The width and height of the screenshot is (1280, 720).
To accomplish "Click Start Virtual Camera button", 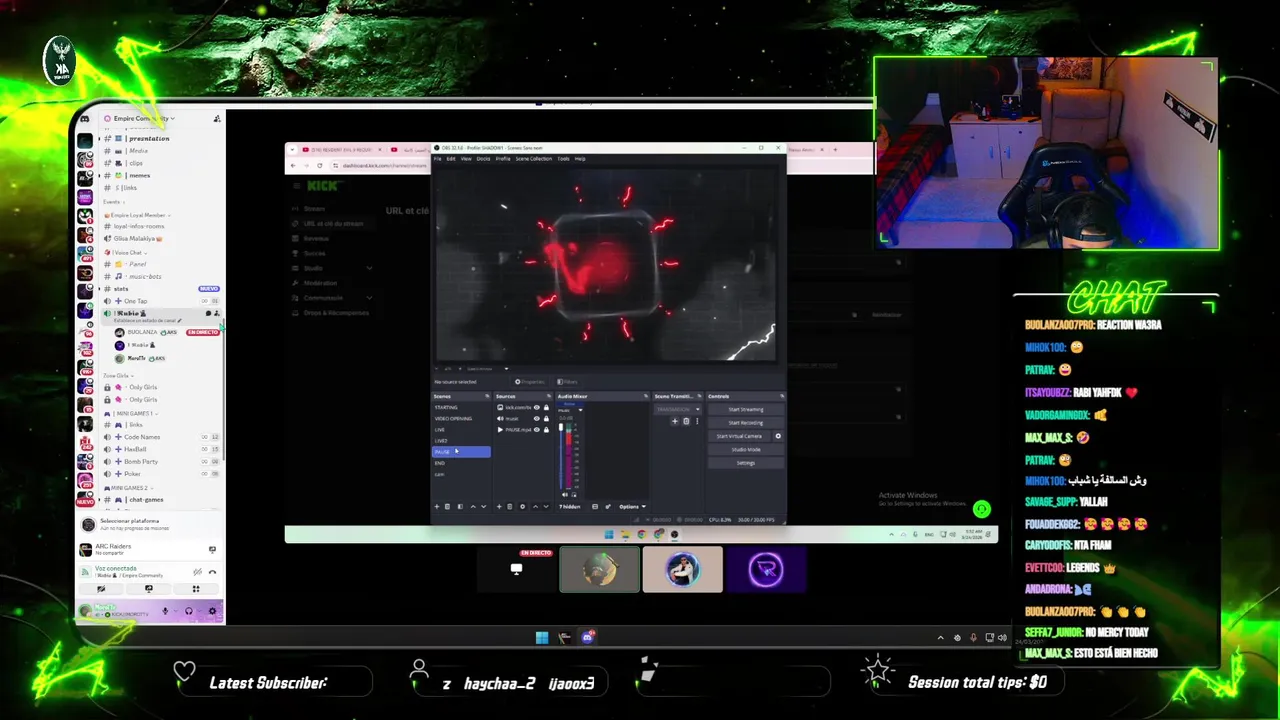I will (739, 436).
